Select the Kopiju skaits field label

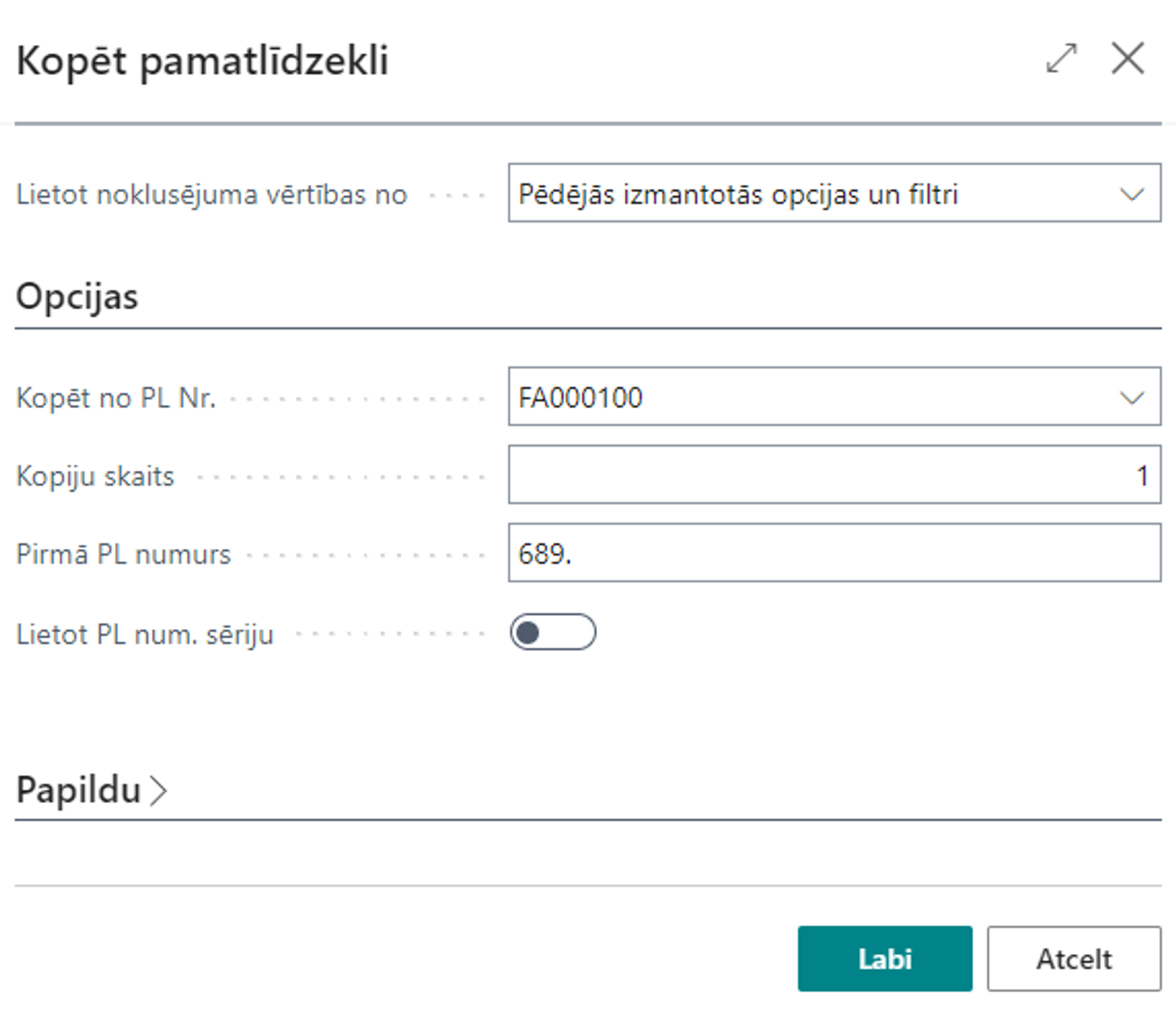click(95, 476)
